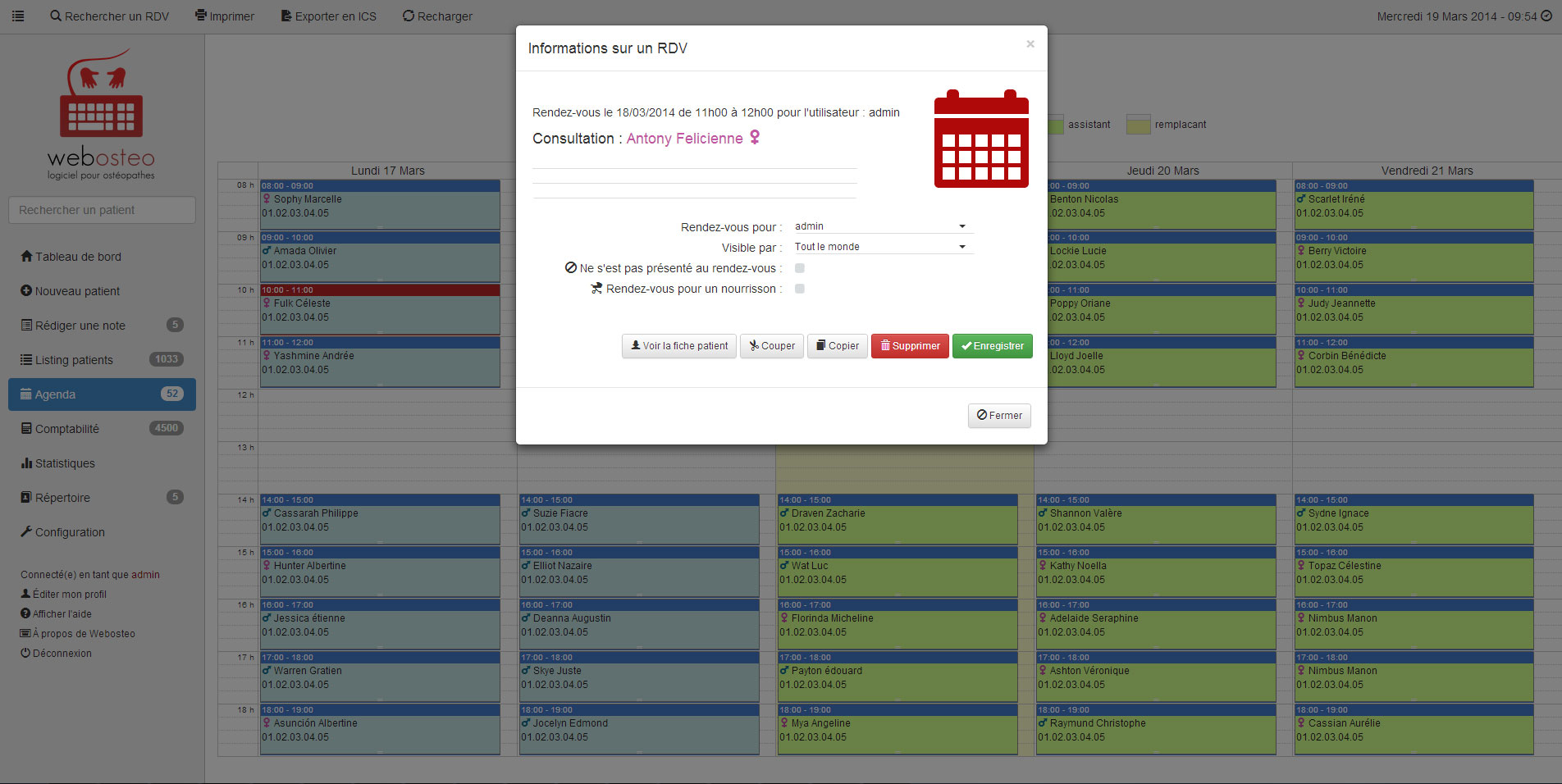This screenshot has width=1562, height=784.
Task: Open Scarlet Iréné 08:00 Friday appointment
Action: pos(1414,205)
